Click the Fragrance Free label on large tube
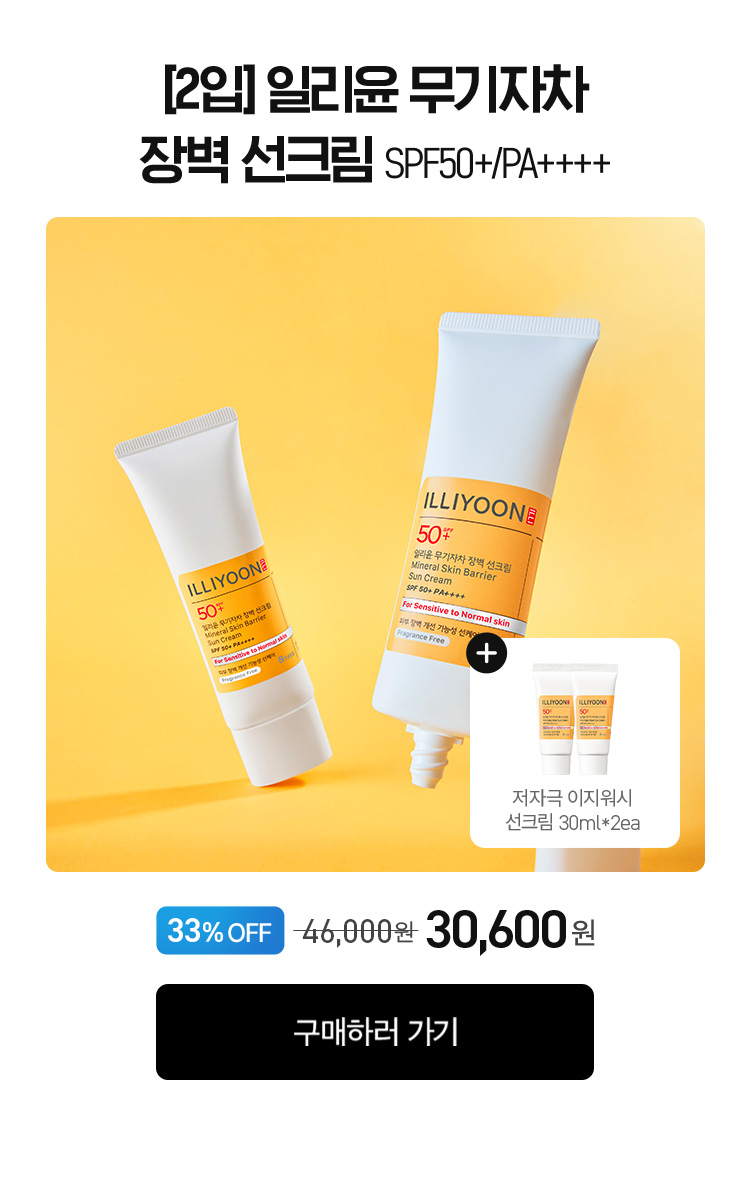Viewport: 750px width, 1183px height. [x=421, y=637]
